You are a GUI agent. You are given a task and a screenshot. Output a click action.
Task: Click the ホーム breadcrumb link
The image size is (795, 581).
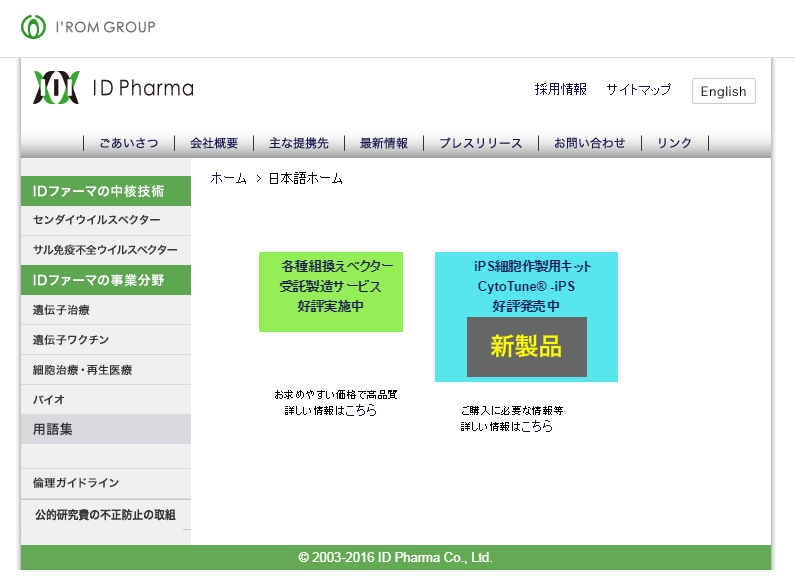(x=229, y=178)
